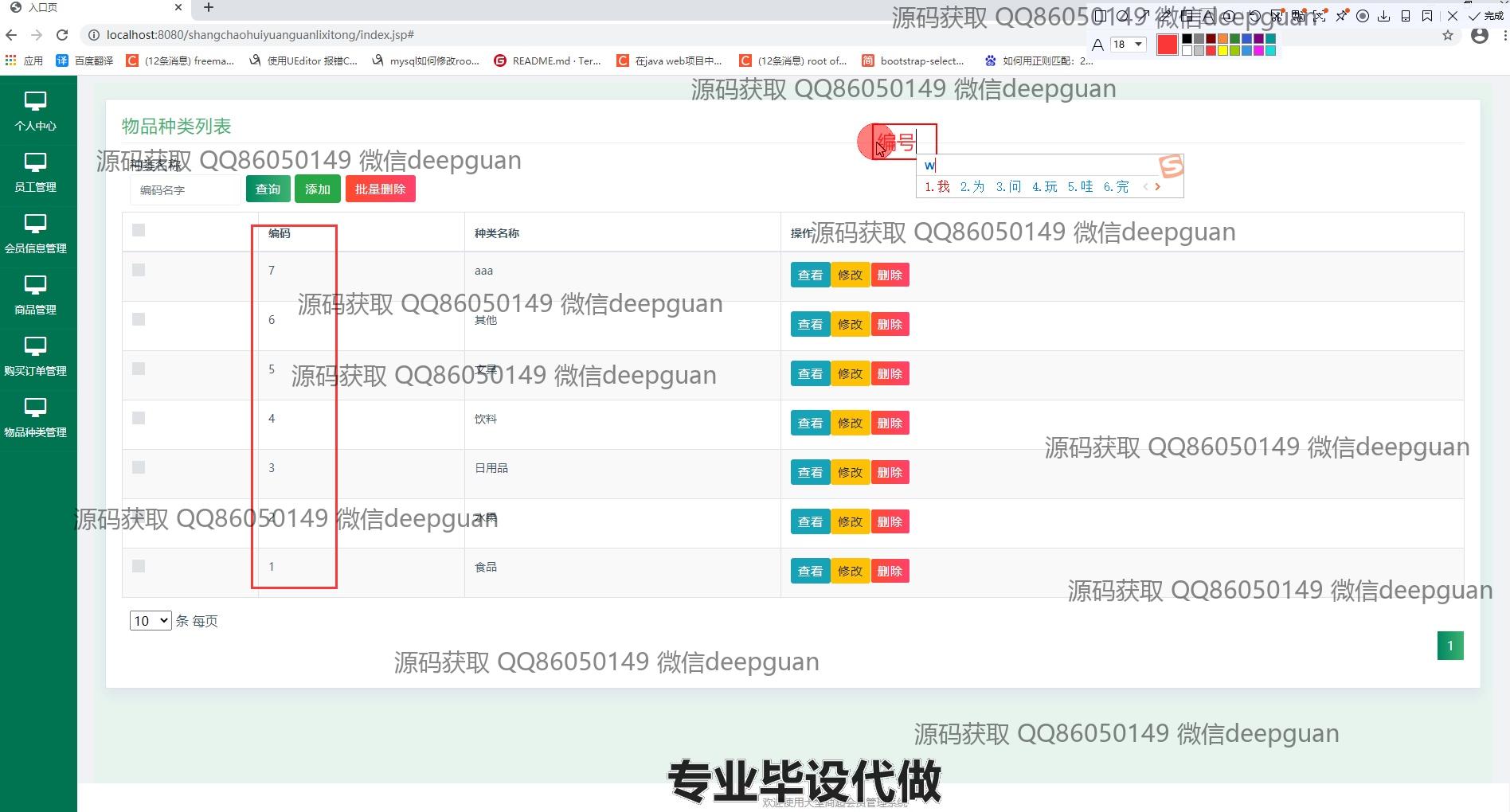
Task: Click the 编码名字 search input field
Action: (185, 190)
